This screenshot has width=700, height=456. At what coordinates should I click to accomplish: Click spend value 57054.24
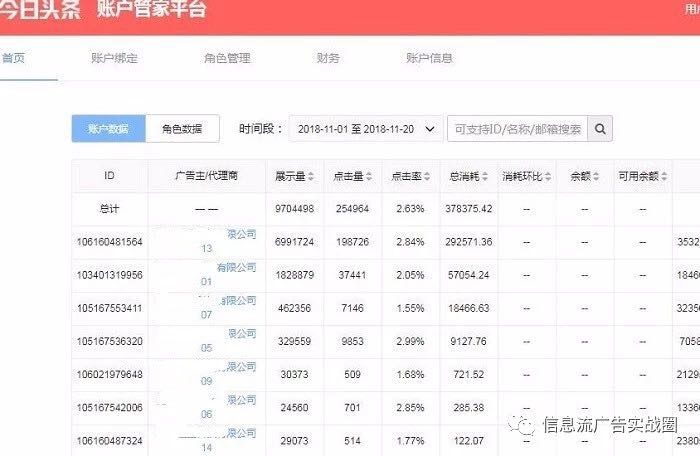469,275
